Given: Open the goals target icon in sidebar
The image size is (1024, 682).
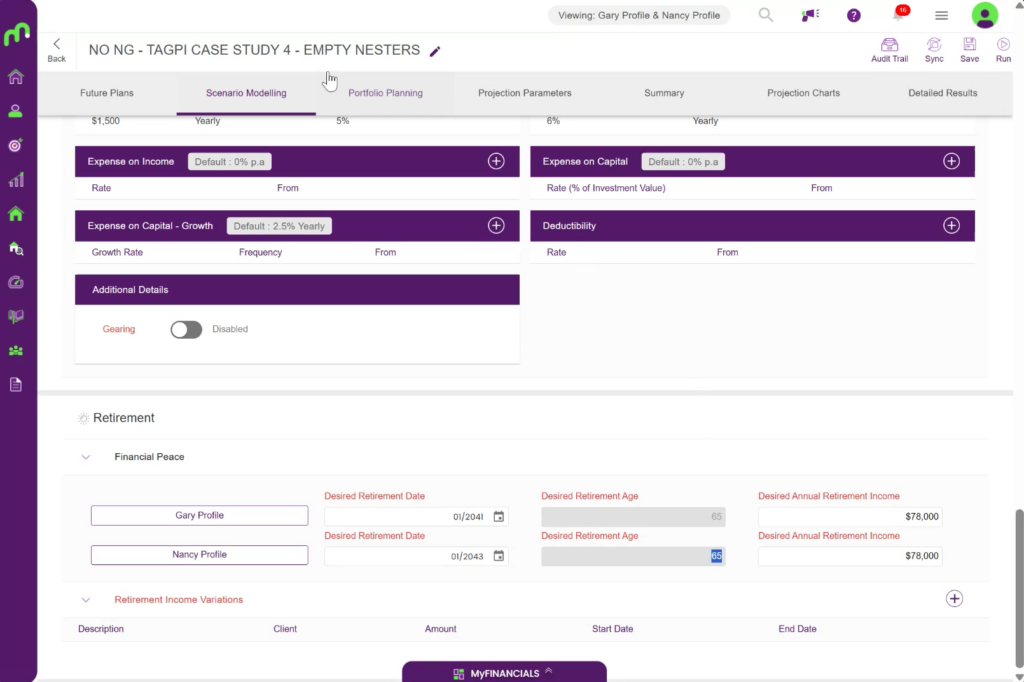Looking at the screenshot, I should (x=16, y=145).
